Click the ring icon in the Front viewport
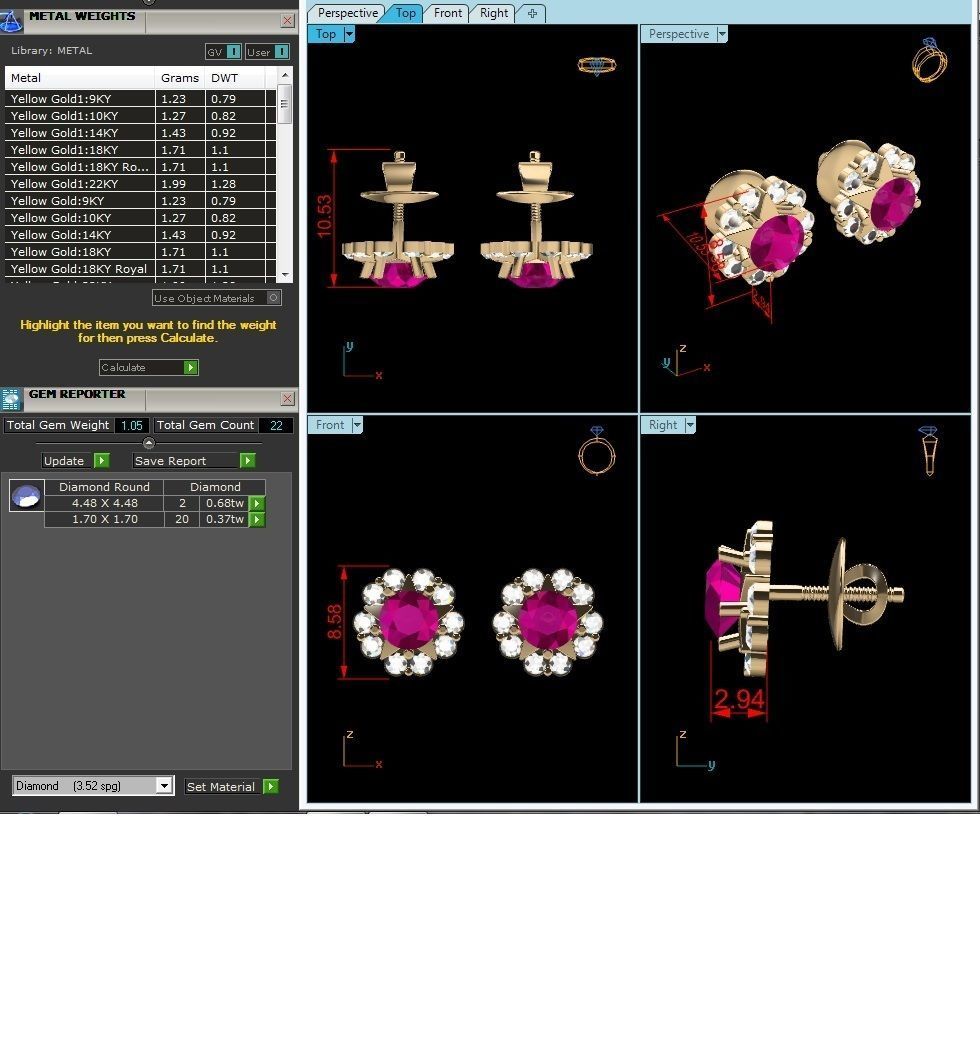The width and height of the screenshot is (980, 1064). coord(597,451)
